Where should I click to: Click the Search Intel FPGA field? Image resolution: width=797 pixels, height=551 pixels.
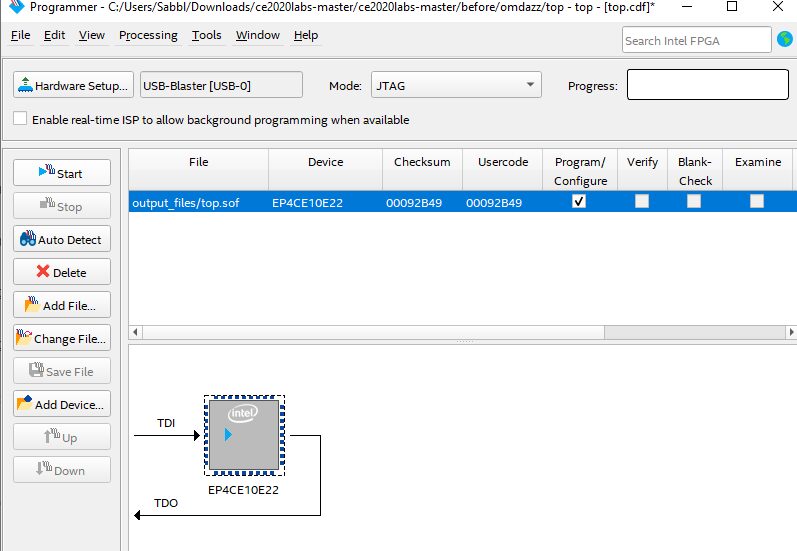(696, 40)
